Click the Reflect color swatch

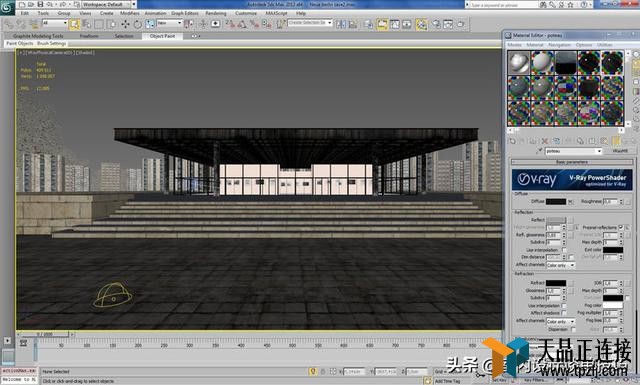pyautogui.click(x=556, y=220)
